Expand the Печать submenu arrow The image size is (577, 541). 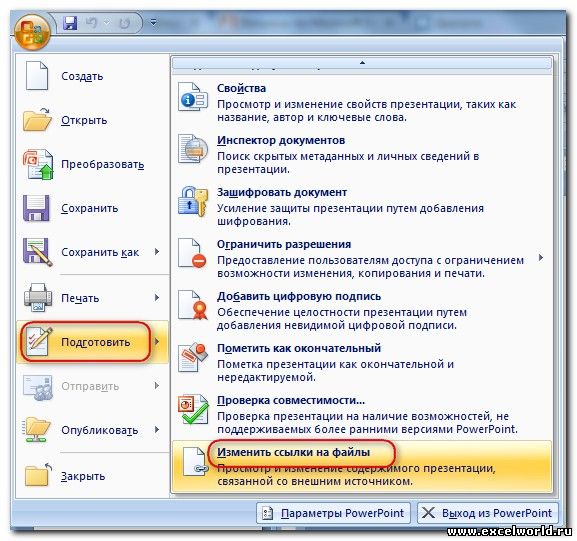tap(157, 297)
